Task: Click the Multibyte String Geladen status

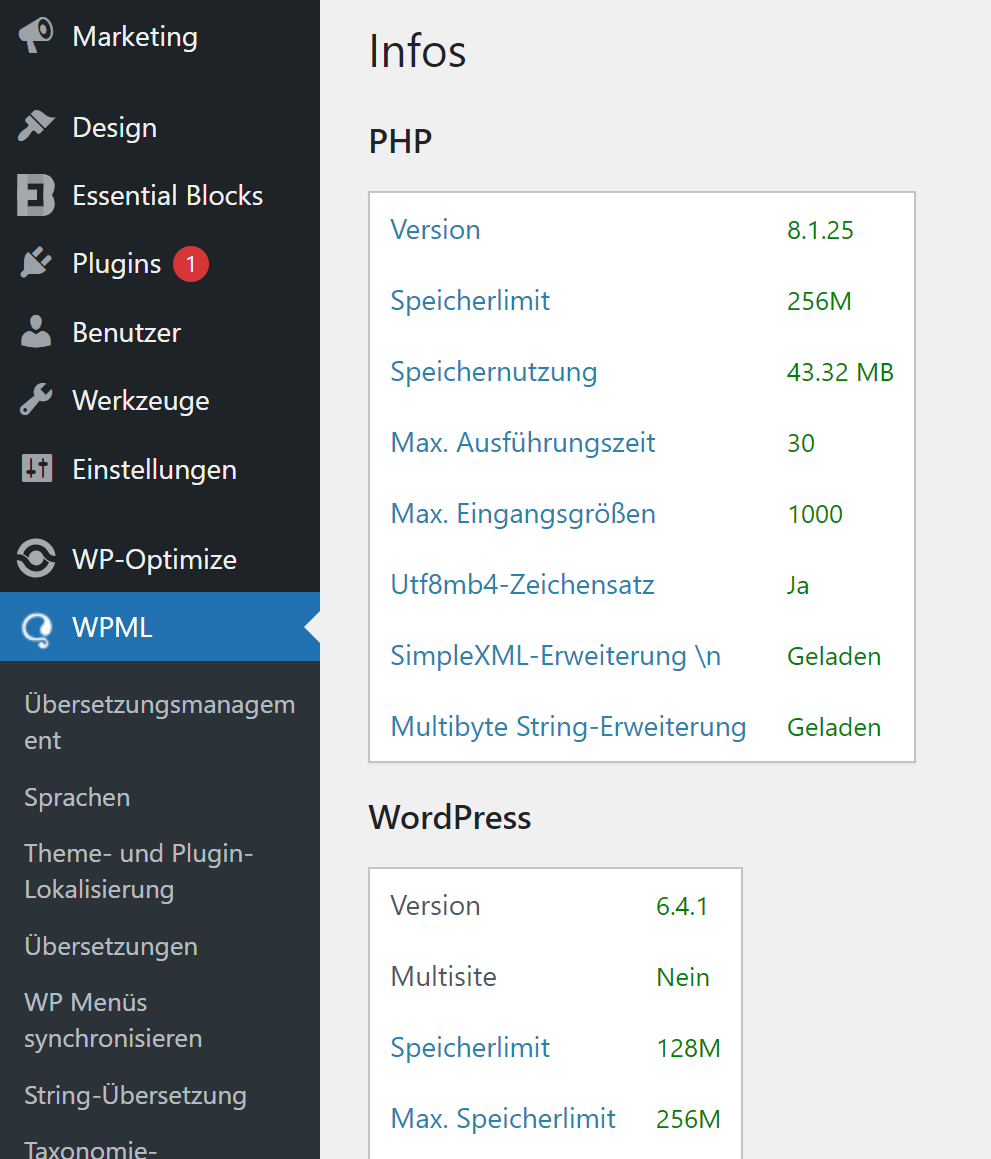Action: (x=834, y=727)
